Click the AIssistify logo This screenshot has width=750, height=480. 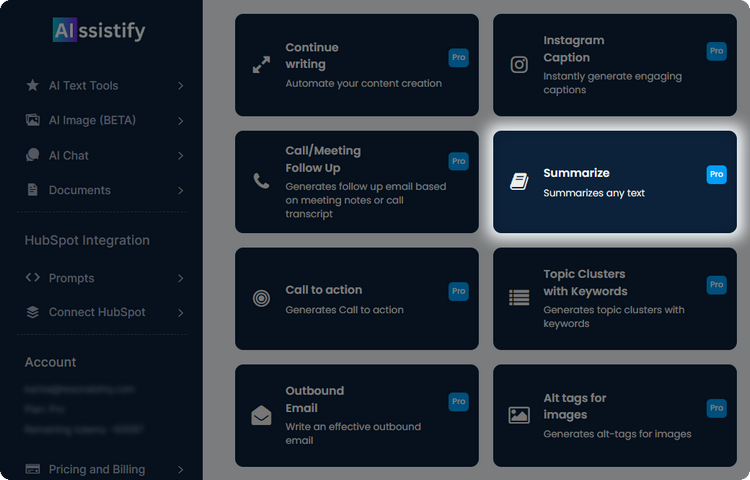point(99,31)
